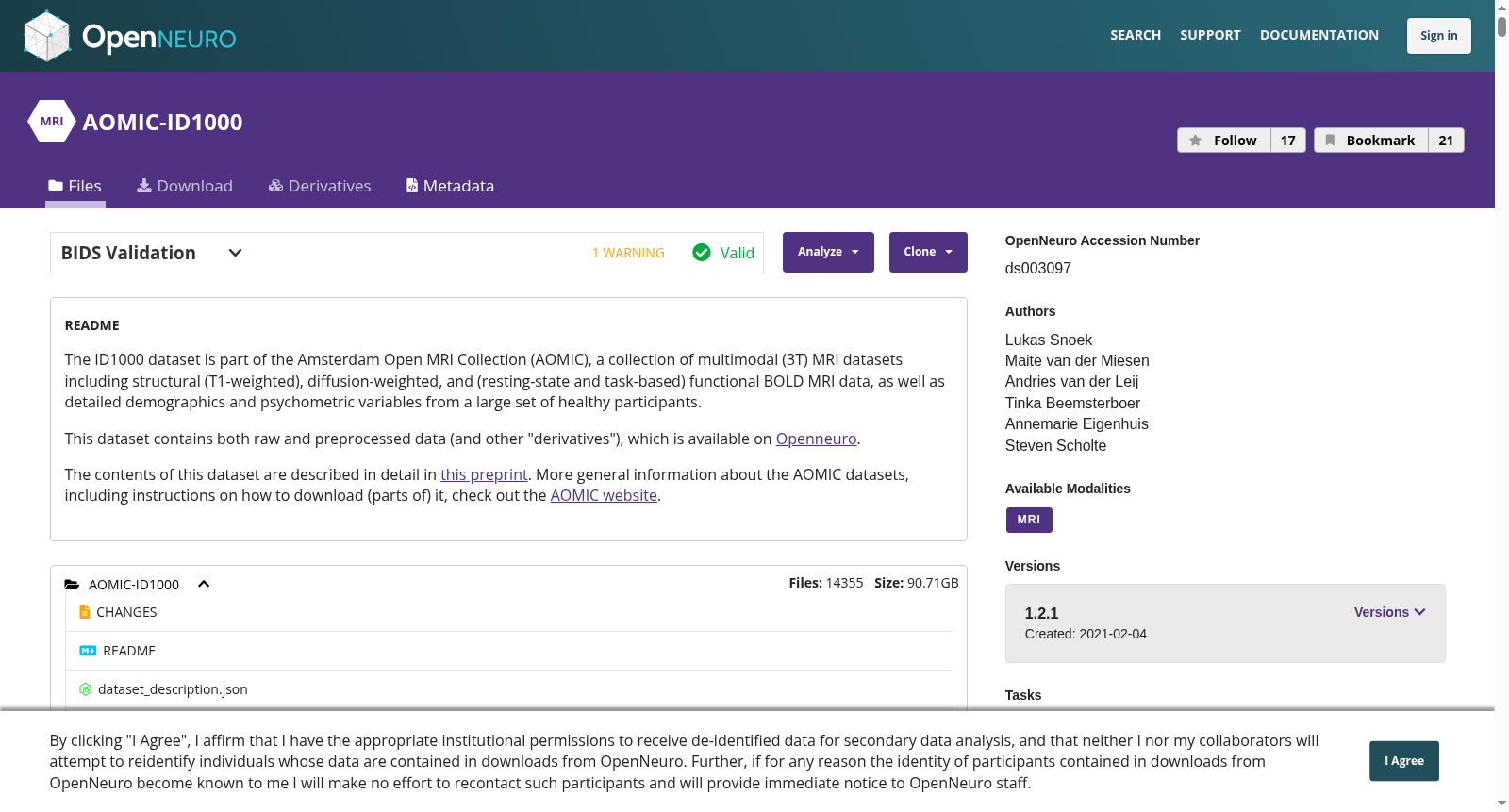Click the MRI hexagon badge

click(52, 122)
